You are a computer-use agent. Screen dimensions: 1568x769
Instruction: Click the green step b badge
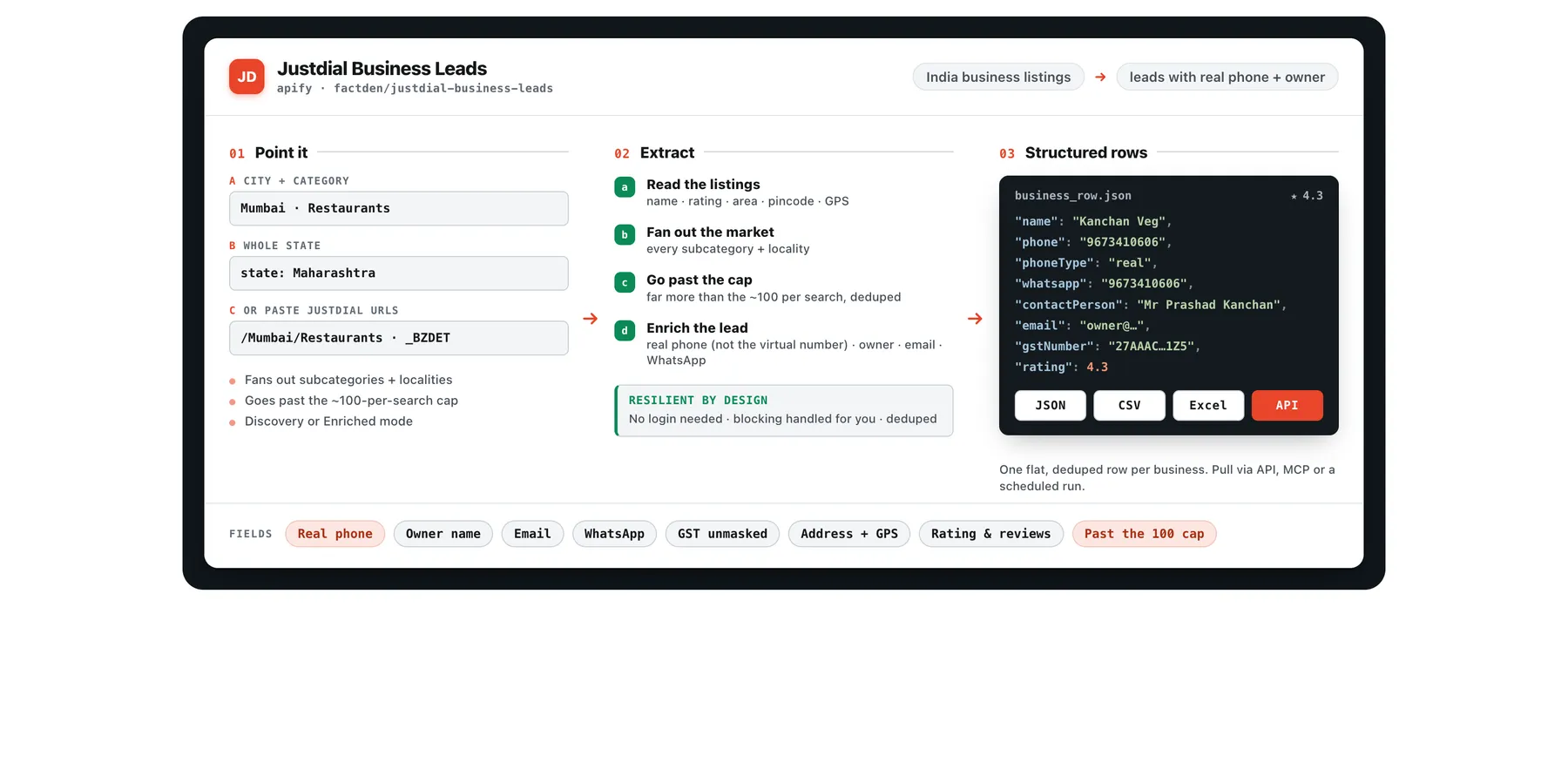click(x=625, y=235)
